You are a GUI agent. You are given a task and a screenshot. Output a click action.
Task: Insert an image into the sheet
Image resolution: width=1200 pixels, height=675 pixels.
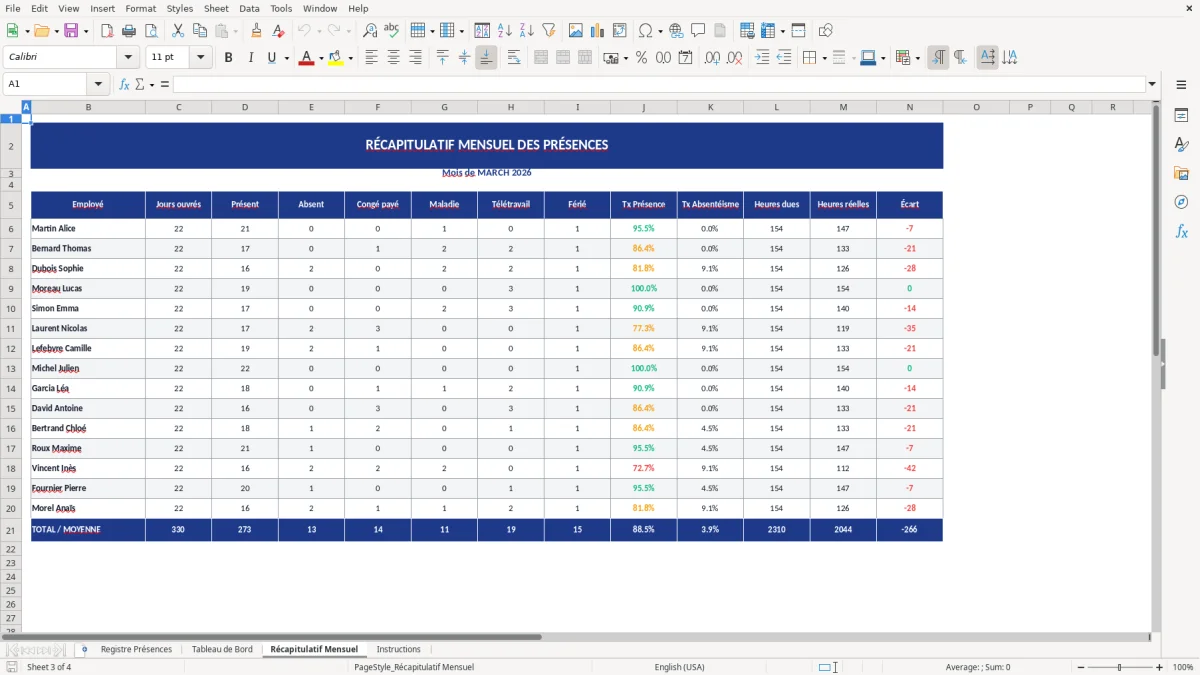[576, 30]
